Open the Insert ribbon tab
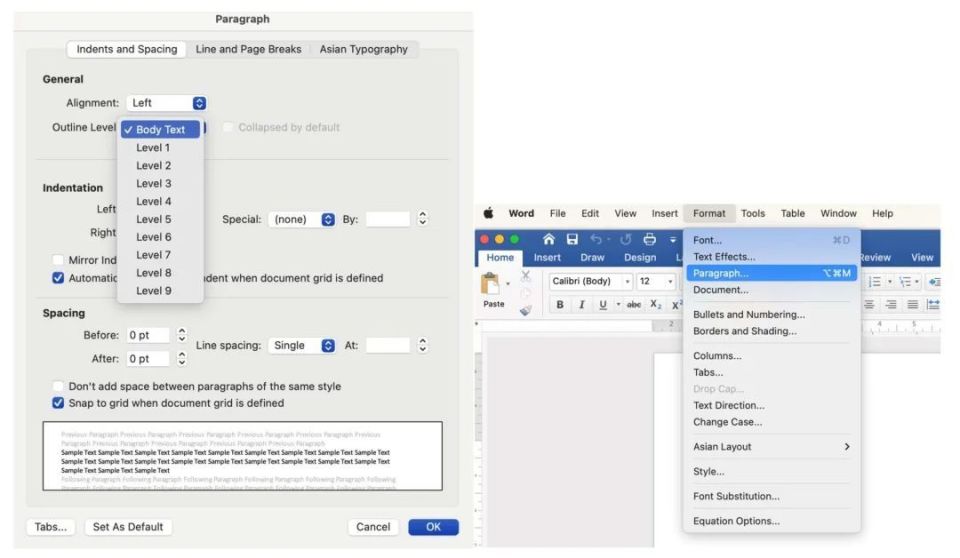The image size is (960, 558). tap(547, 257)
